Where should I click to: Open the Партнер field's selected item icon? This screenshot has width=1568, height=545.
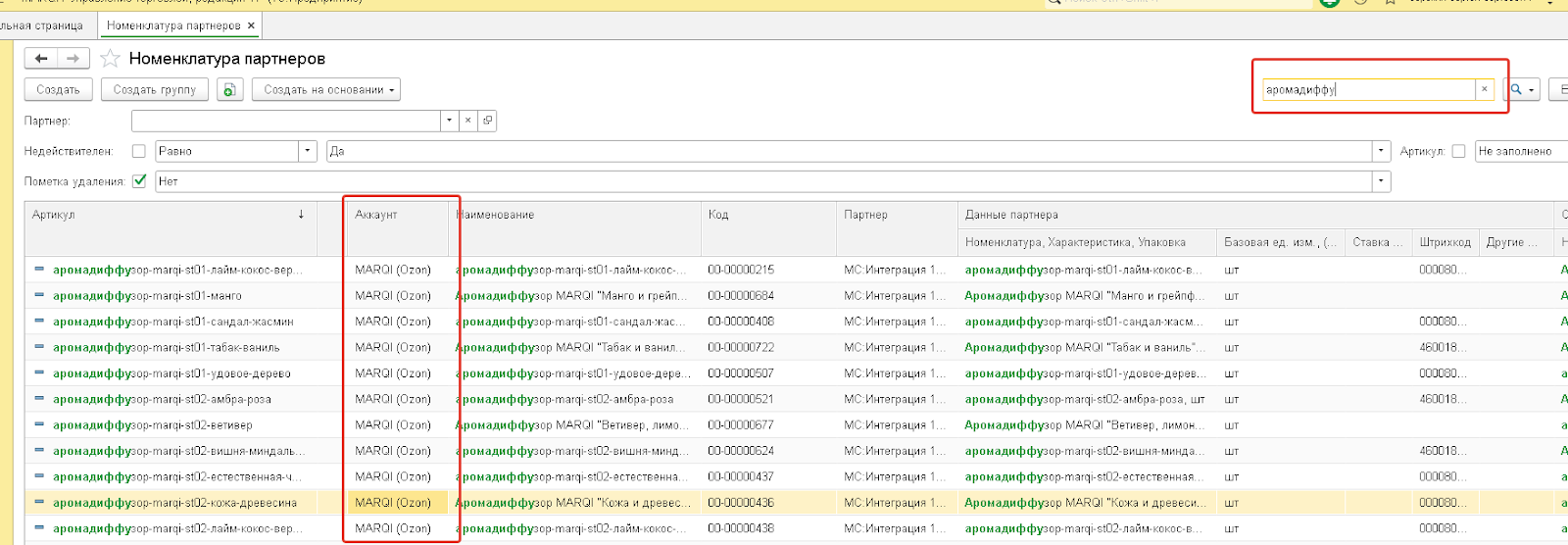coord(487,121)
